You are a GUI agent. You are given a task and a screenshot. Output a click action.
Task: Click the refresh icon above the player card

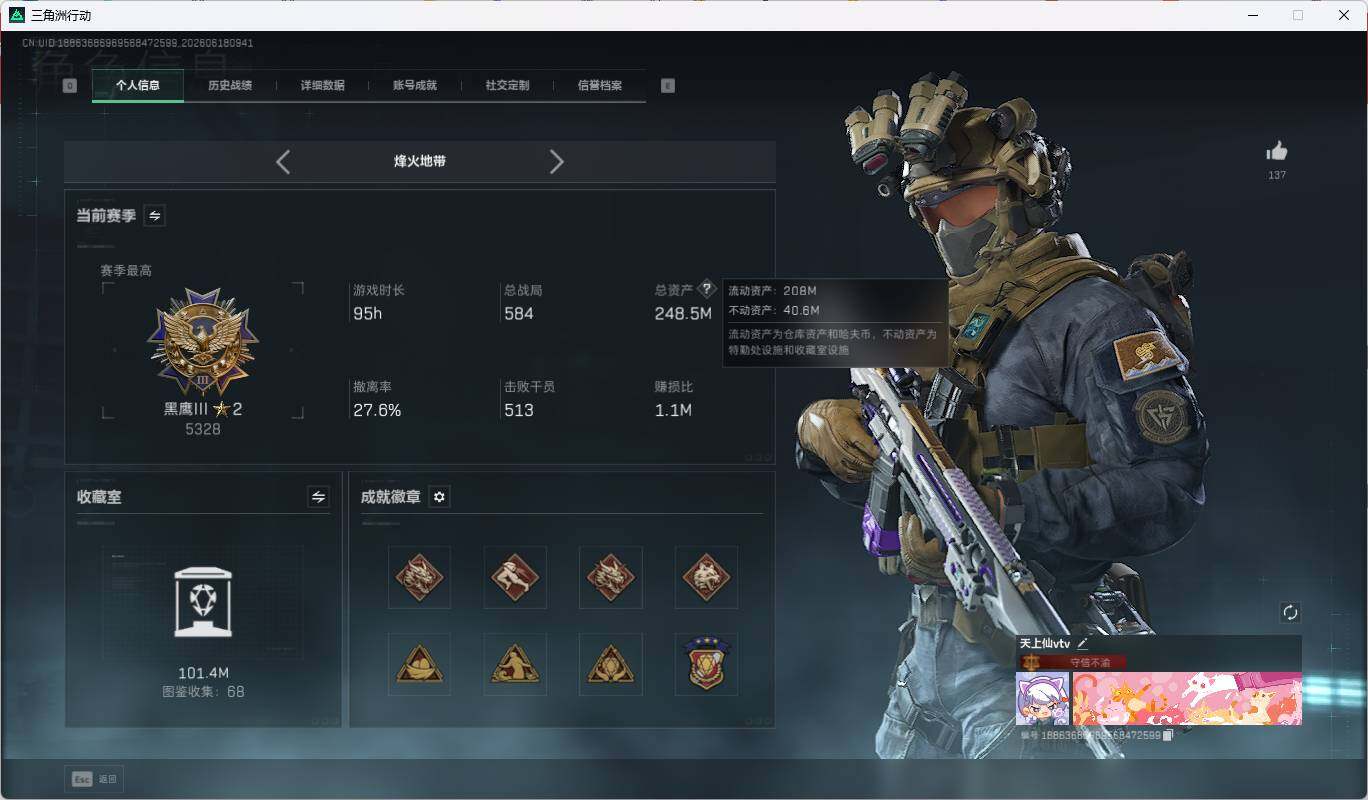[x=1290, y=612]
